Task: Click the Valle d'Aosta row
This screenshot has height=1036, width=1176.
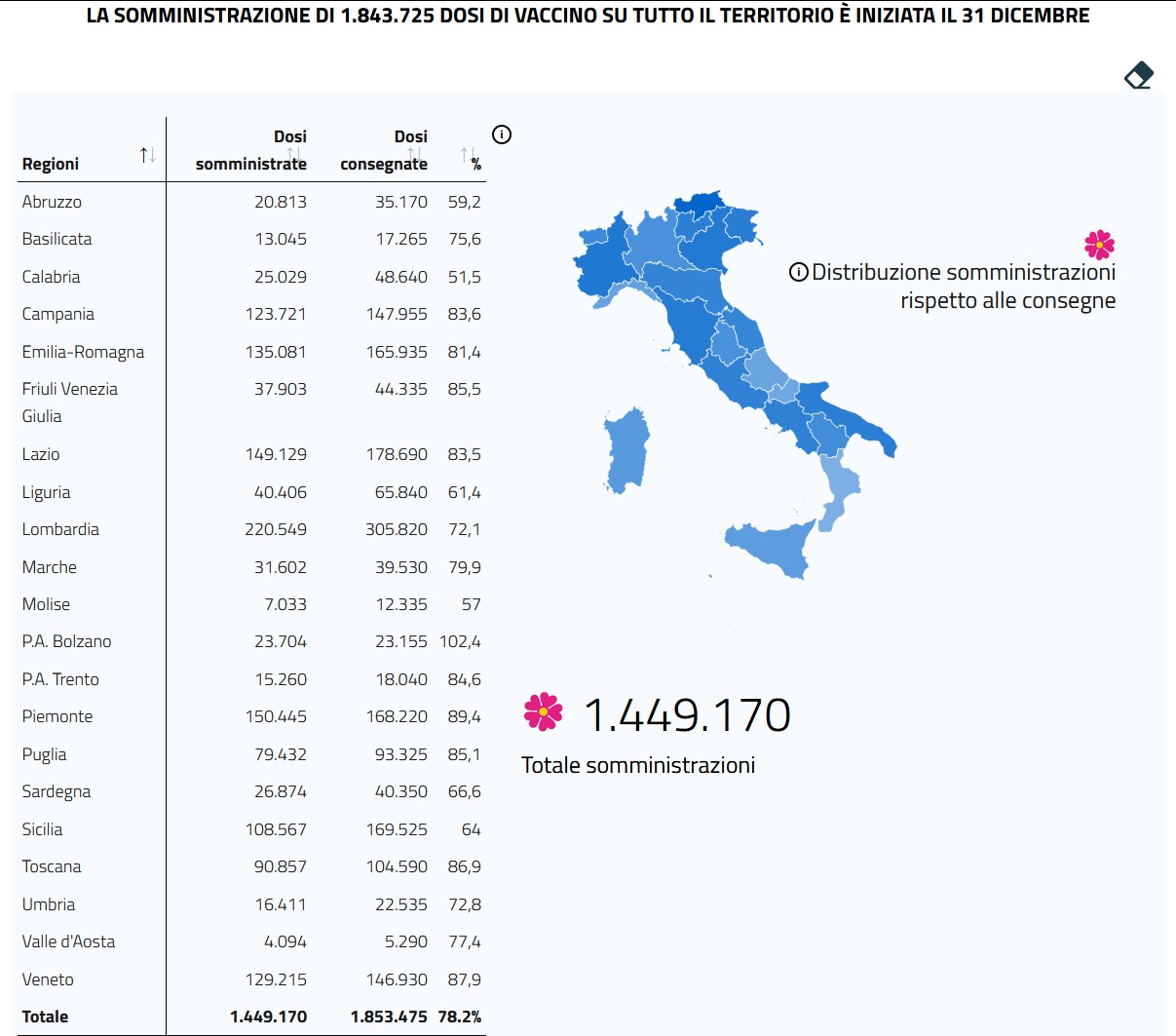Action: point(251,941)
